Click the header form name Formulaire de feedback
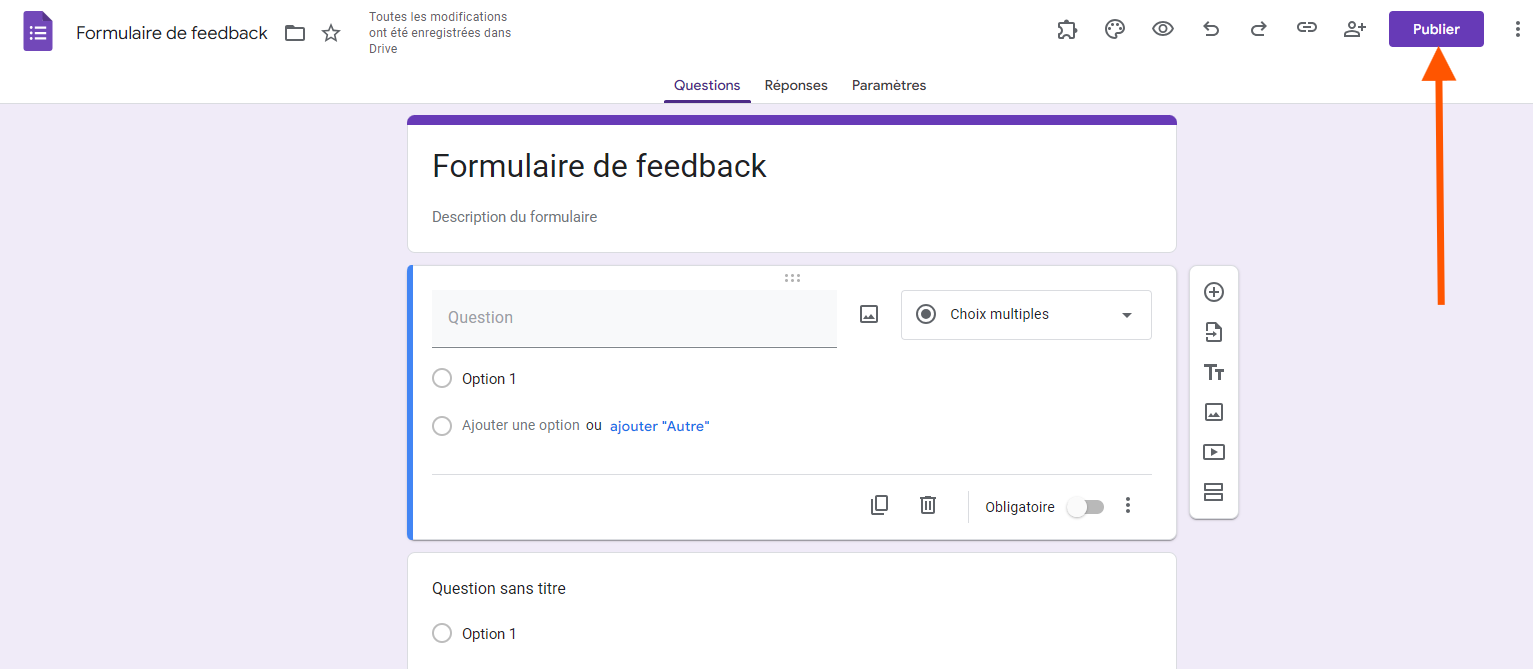This screenshot has width=1533, height=669. click(x=172, y=33)
